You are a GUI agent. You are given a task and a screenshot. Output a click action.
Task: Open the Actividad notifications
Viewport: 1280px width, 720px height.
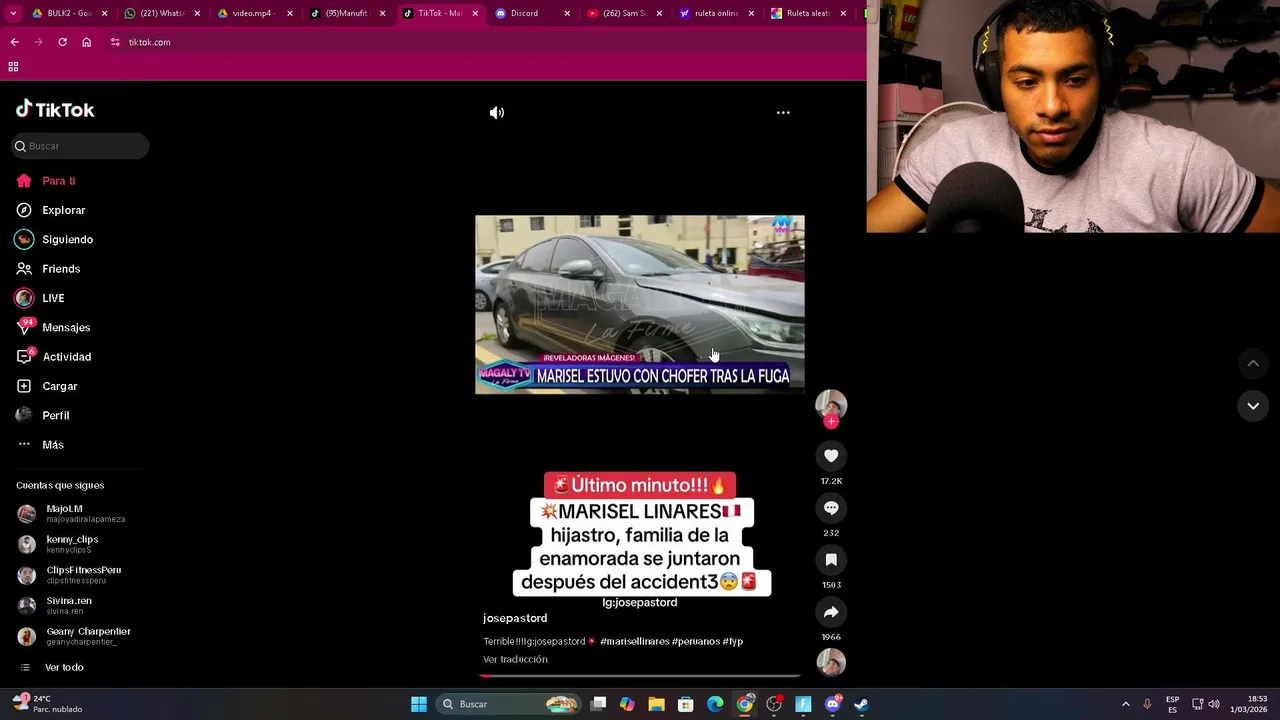54,357
